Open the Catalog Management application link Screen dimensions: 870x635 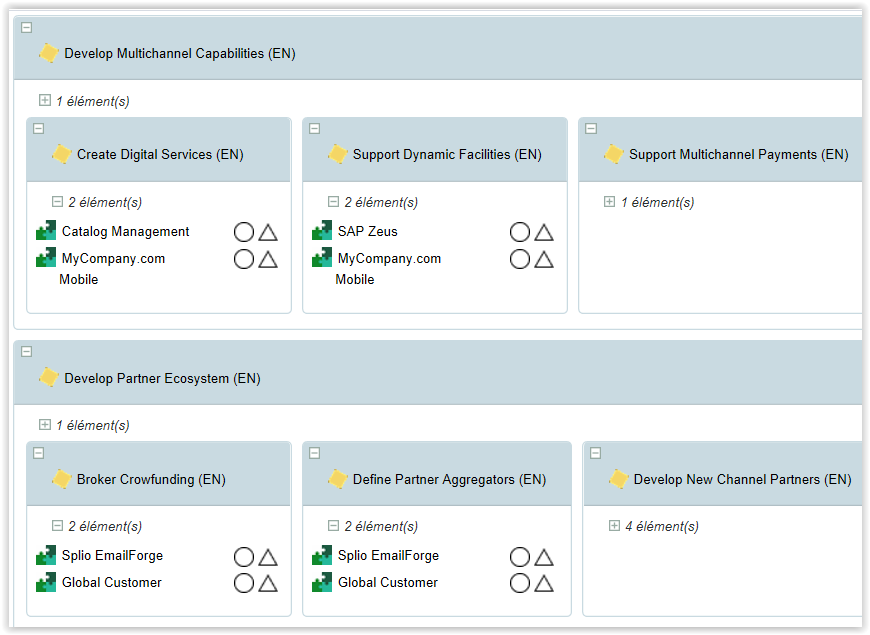125,231
